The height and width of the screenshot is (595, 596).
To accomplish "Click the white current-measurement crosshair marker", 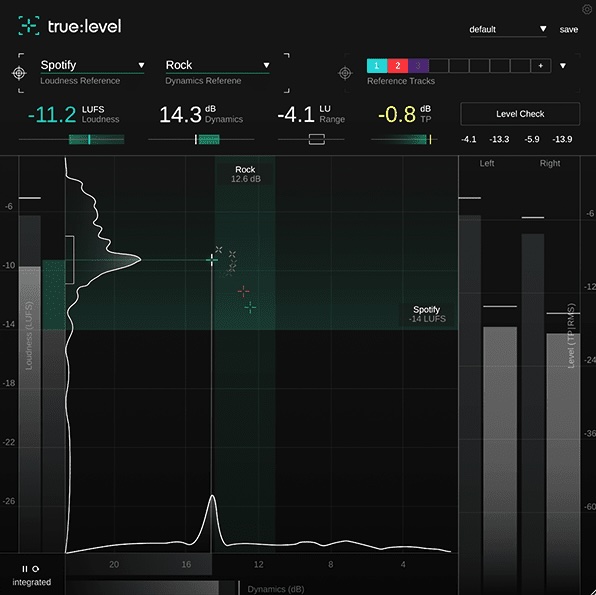I will coord(212,260).
